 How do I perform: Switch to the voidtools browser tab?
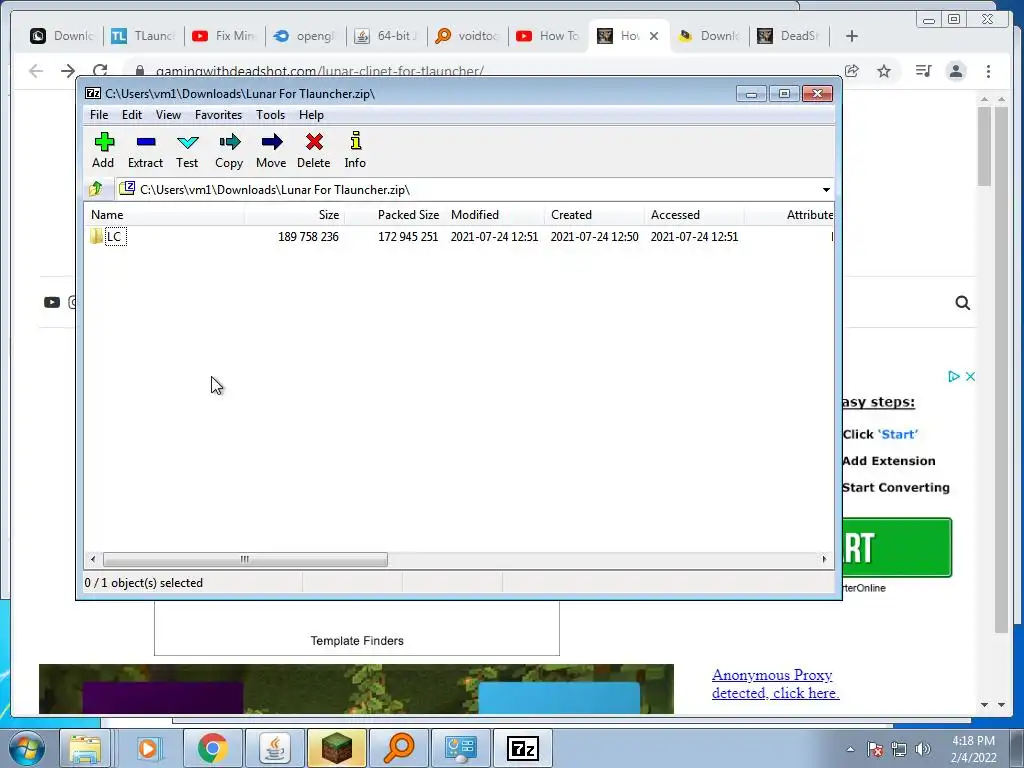pyautogui.click(x=467, y=36)
